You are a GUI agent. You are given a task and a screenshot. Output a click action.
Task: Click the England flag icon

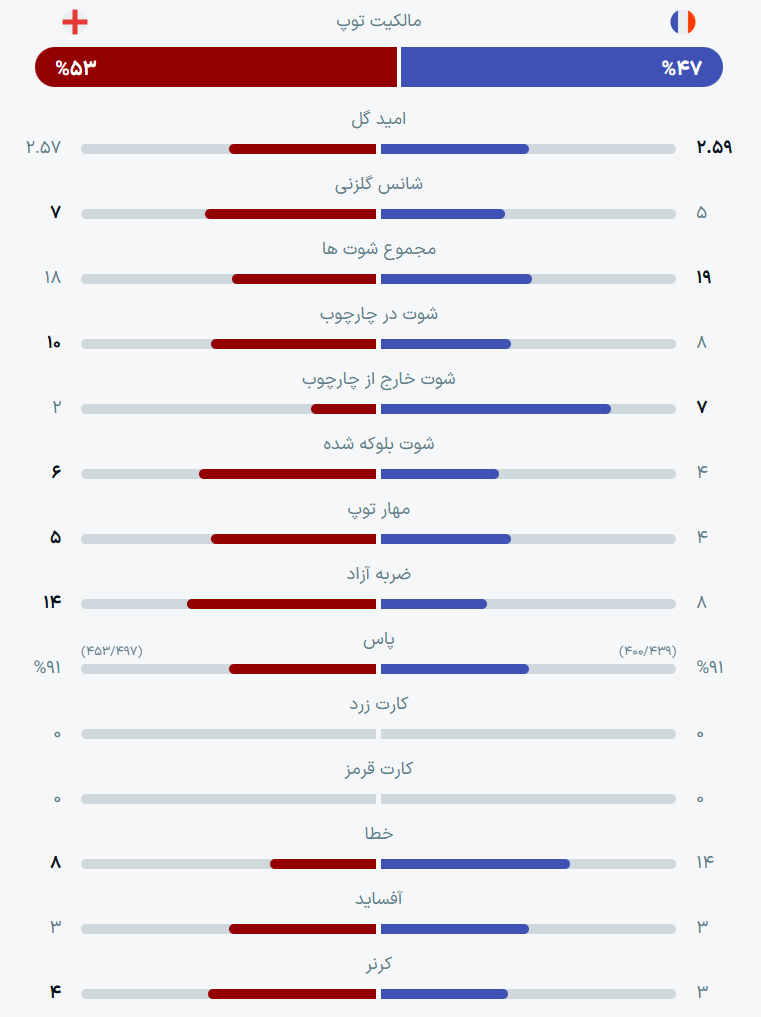click(75, 22)
